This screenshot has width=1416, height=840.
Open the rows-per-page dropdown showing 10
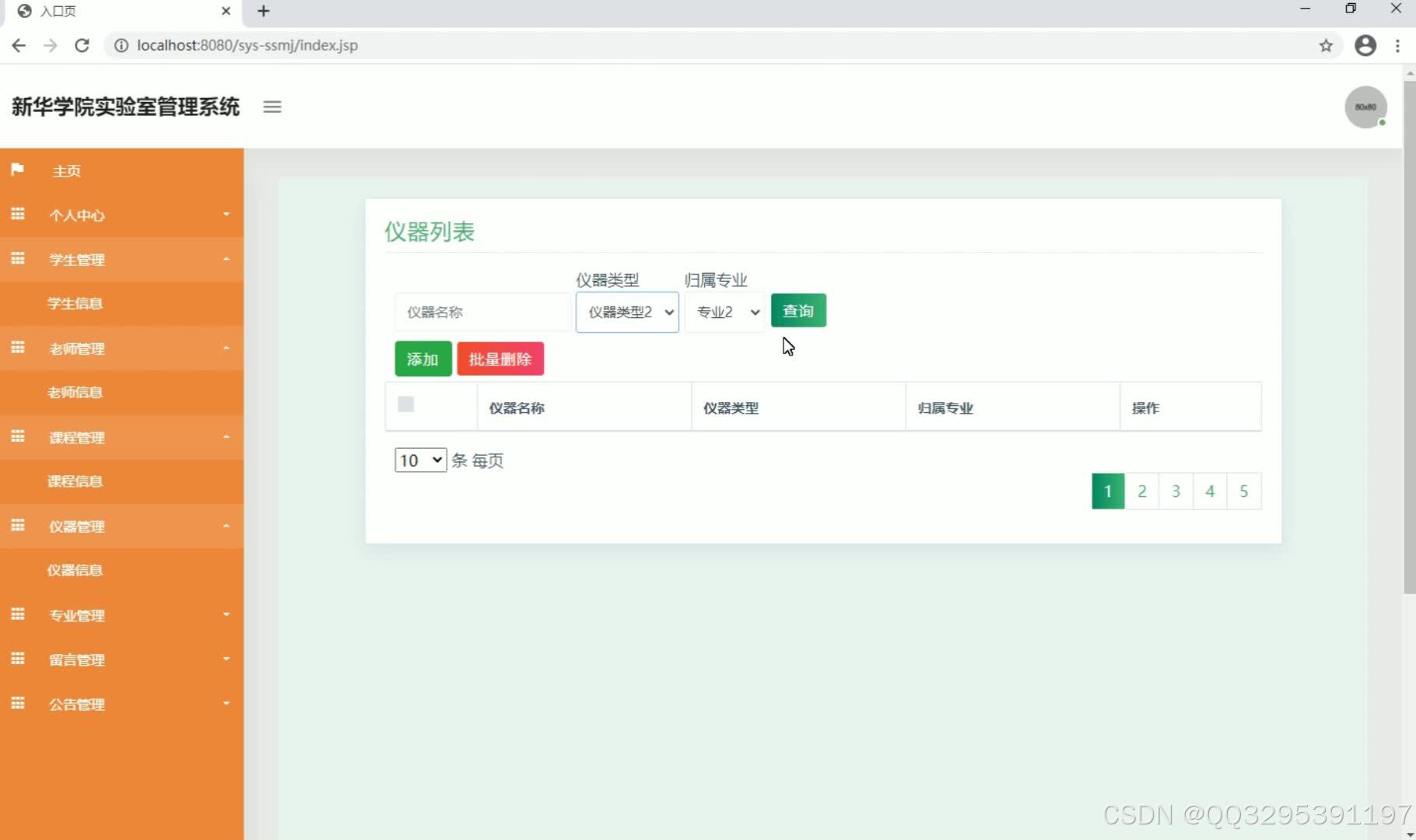tap(420, 460)
